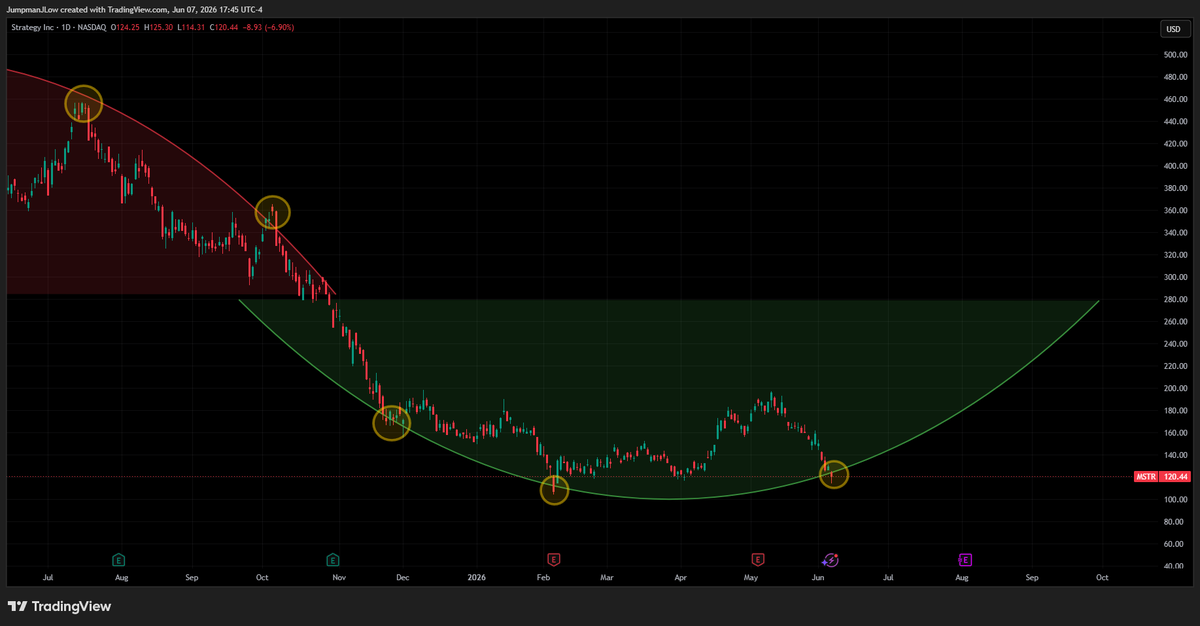Click the 200.00 price axis label
Image resolution: width=1200 pixels, height=626 pixels.
(x=1175, y=388)
